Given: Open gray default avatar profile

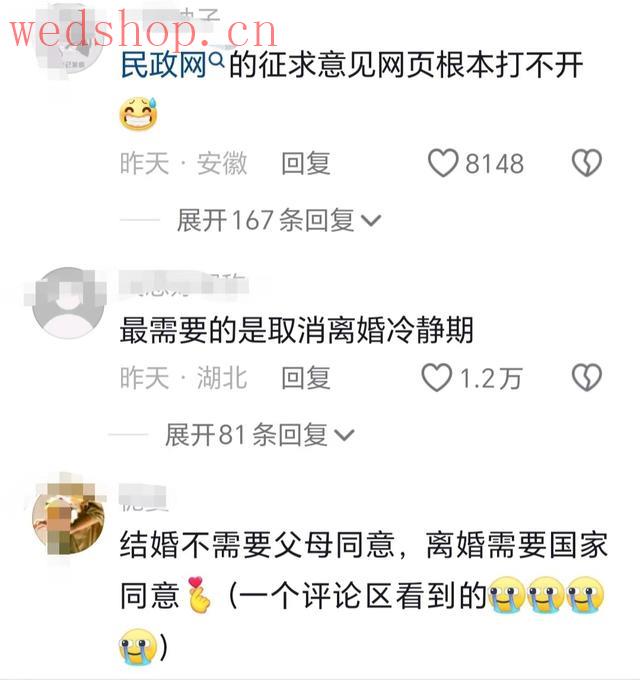Looking at the screenshot, I should click(x=69, y=303).
